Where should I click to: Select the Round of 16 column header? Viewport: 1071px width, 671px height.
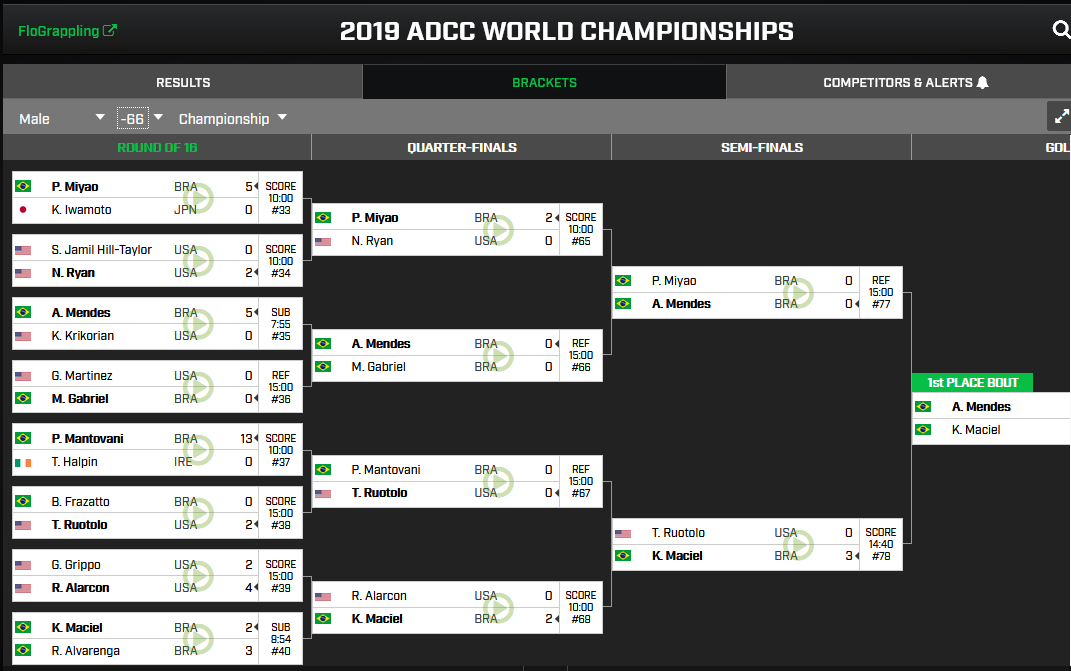pos(157,148)
